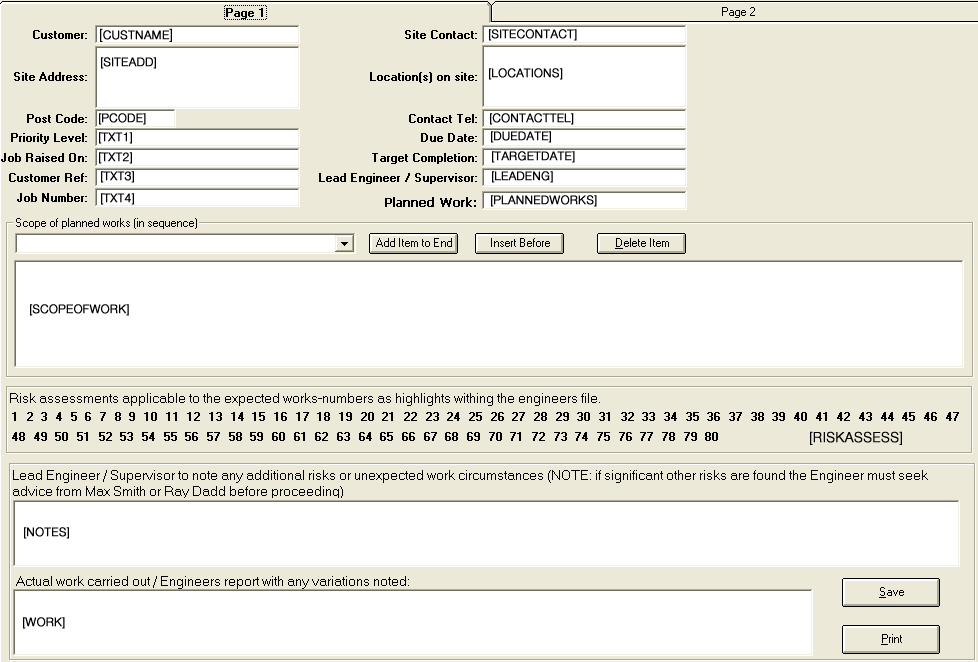
Task: Click the Site Contact field
Action: [x=584, y=35]
